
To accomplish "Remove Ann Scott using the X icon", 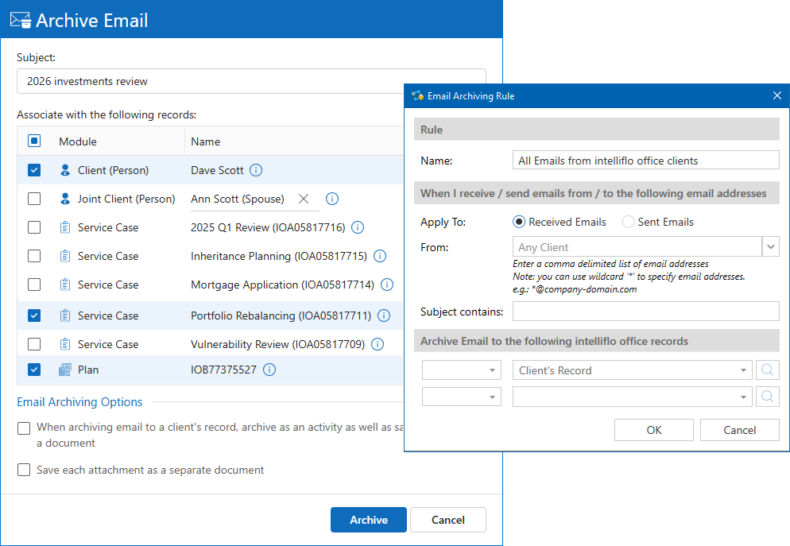I will [x=304, y=199].
